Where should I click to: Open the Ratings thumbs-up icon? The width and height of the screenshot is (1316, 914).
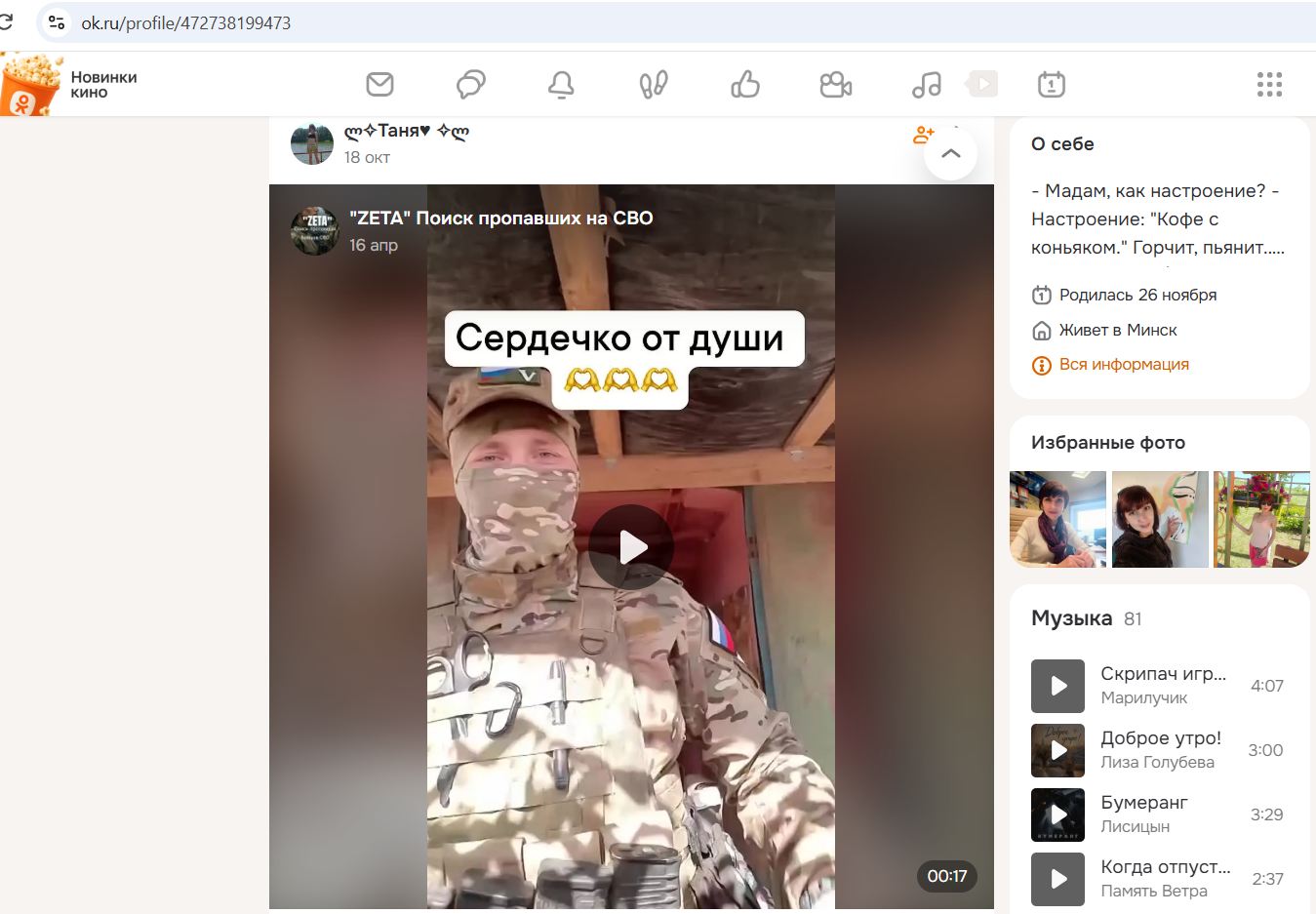(x=744, y=85)
